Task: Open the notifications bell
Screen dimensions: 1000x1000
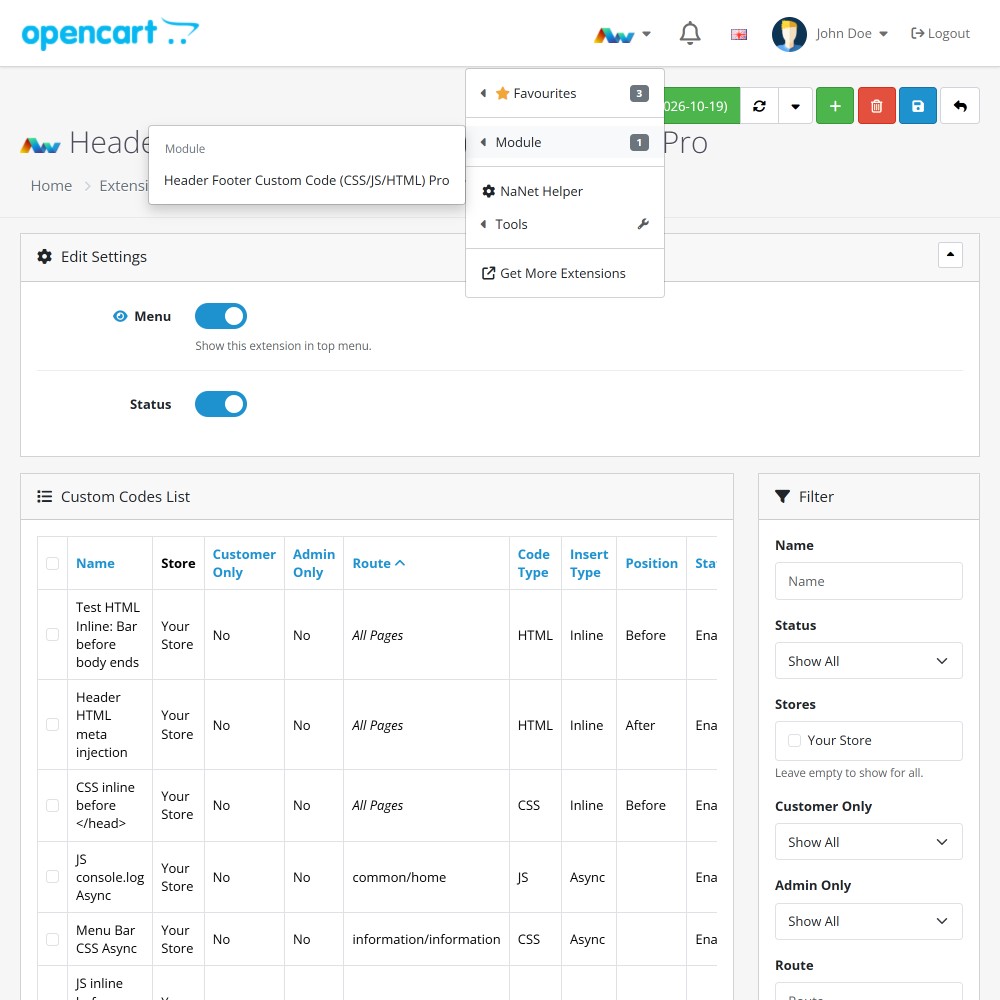Action: point(689,33)
